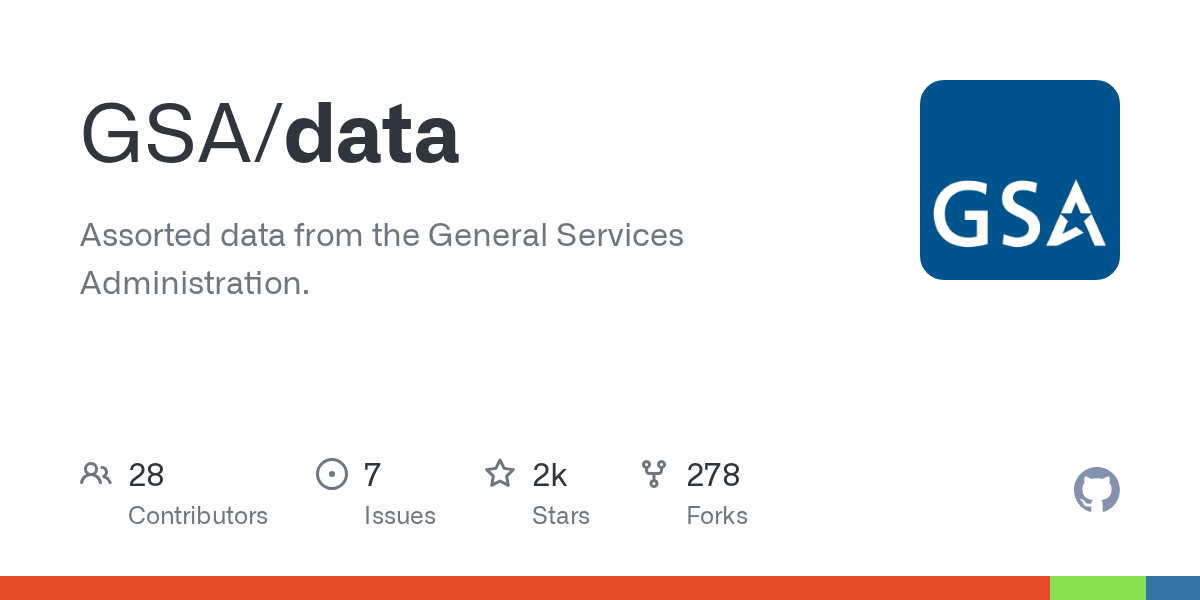Click the blue language bar segment

(1173, 588)
